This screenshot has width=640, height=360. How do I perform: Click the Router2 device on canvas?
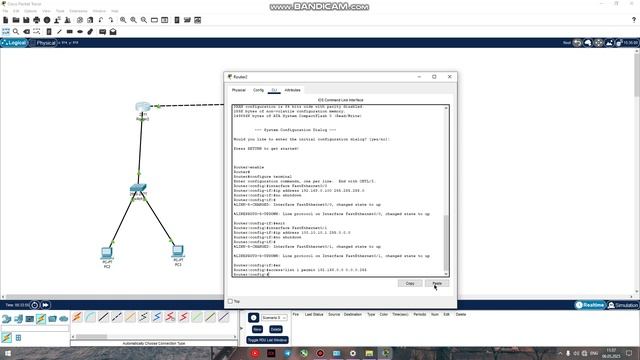click(143, 107)
